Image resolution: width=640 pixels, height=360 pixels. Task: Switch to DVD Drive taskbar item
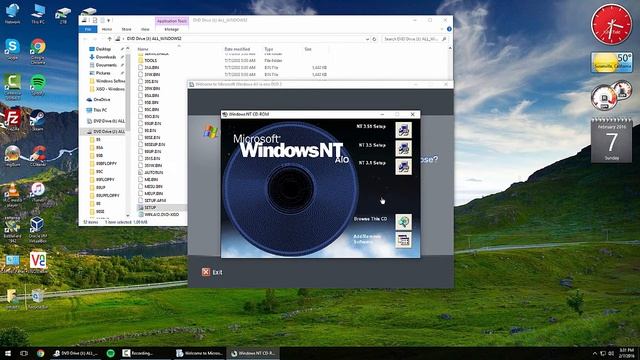[76, 353]
